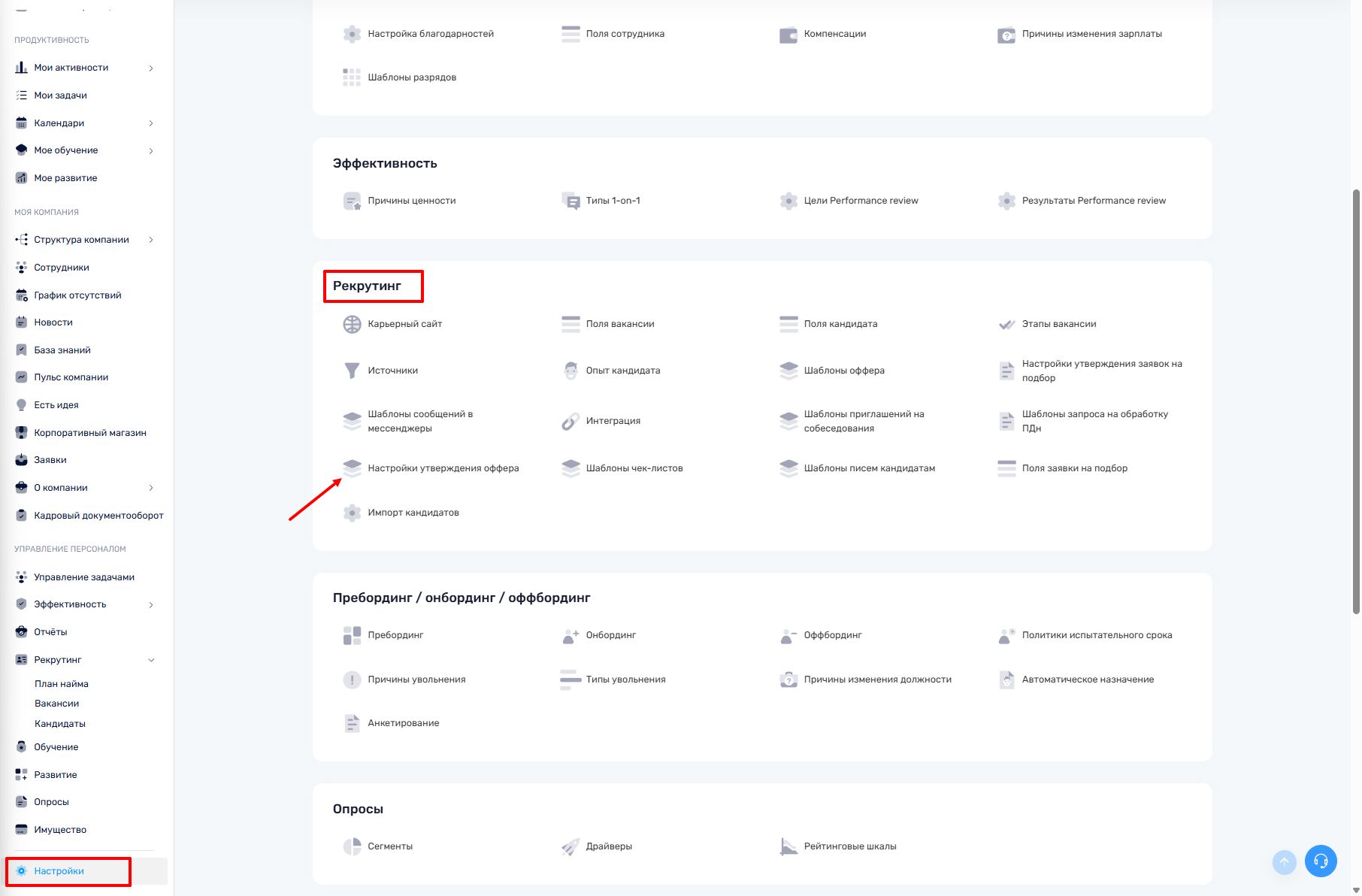Viewport: 1362px width, 896px height.
Task: Collapse the Рекрутинг sidebar section chevron
Action: pos(151,660)
